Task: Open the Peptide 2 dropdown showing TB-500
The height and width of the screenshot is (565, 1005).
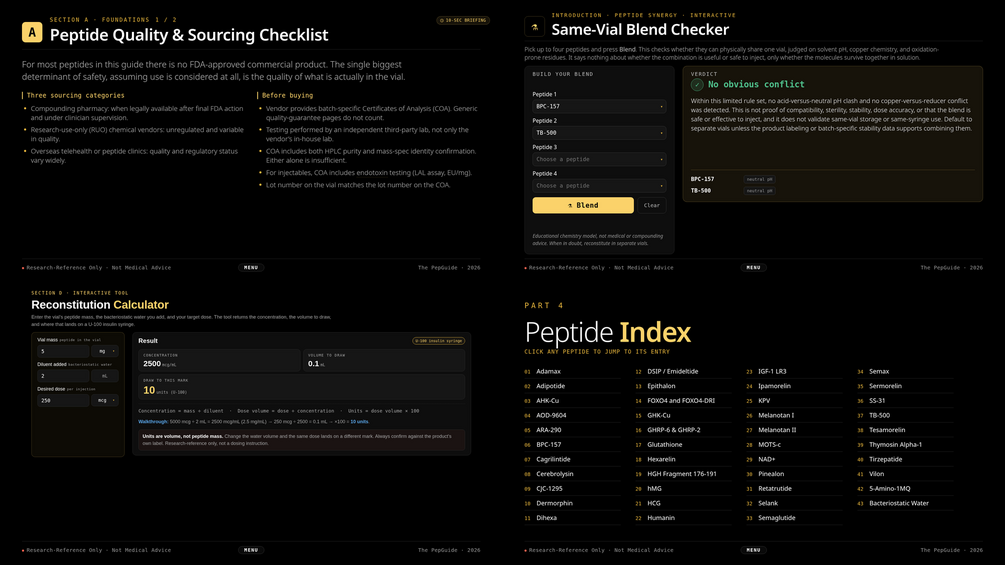Action: (599, 133)
